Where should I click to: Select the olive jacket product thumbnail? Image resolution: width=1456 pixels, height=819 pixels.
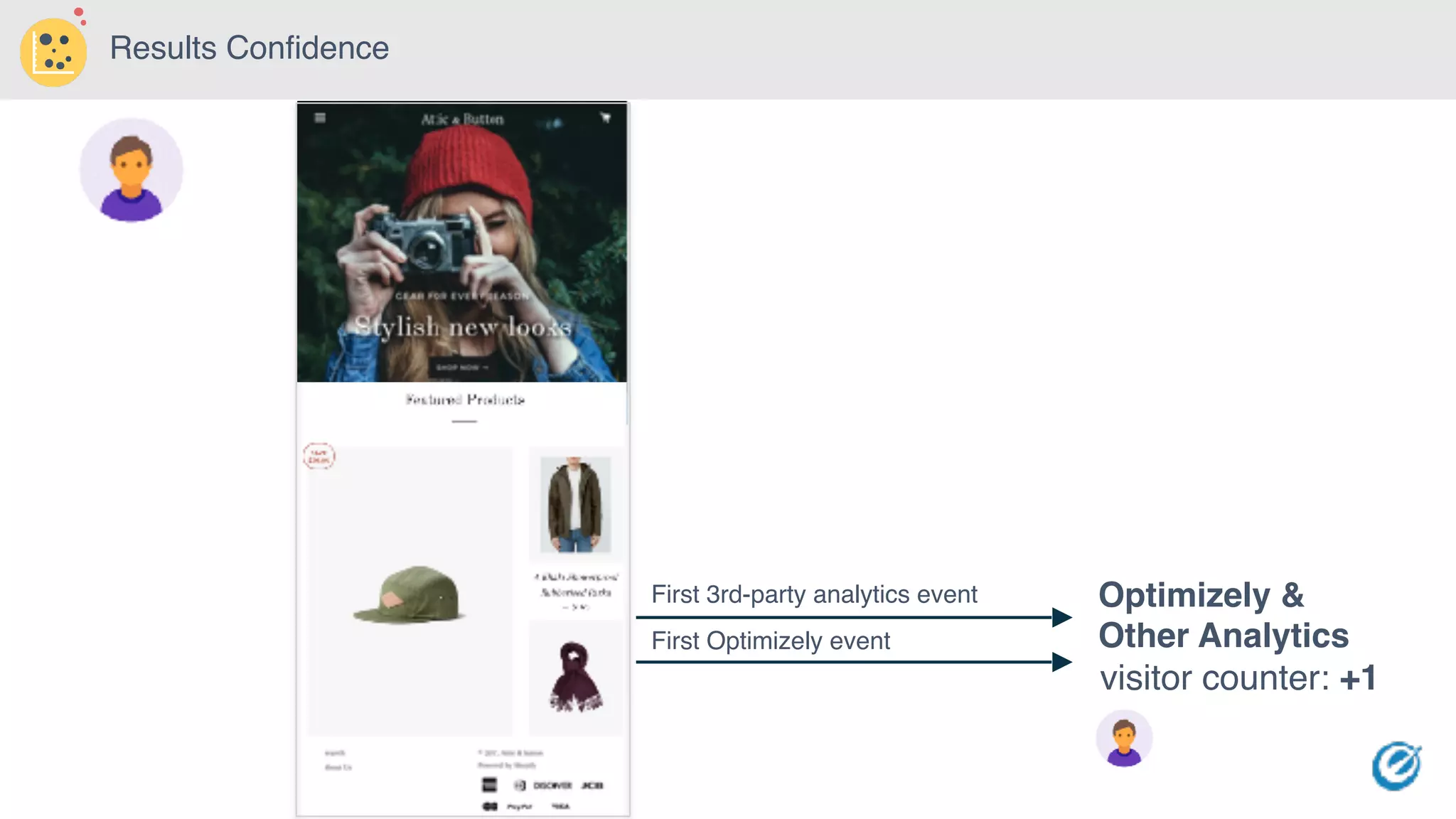point(575,505)
